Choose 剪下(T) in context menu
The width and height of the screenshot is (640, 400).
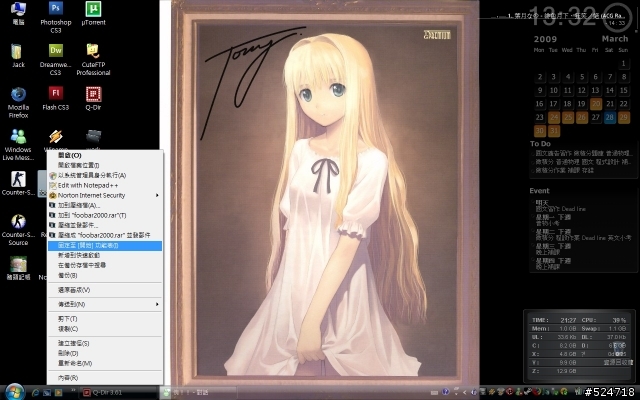pyautogui.click(x=105, y=319)
